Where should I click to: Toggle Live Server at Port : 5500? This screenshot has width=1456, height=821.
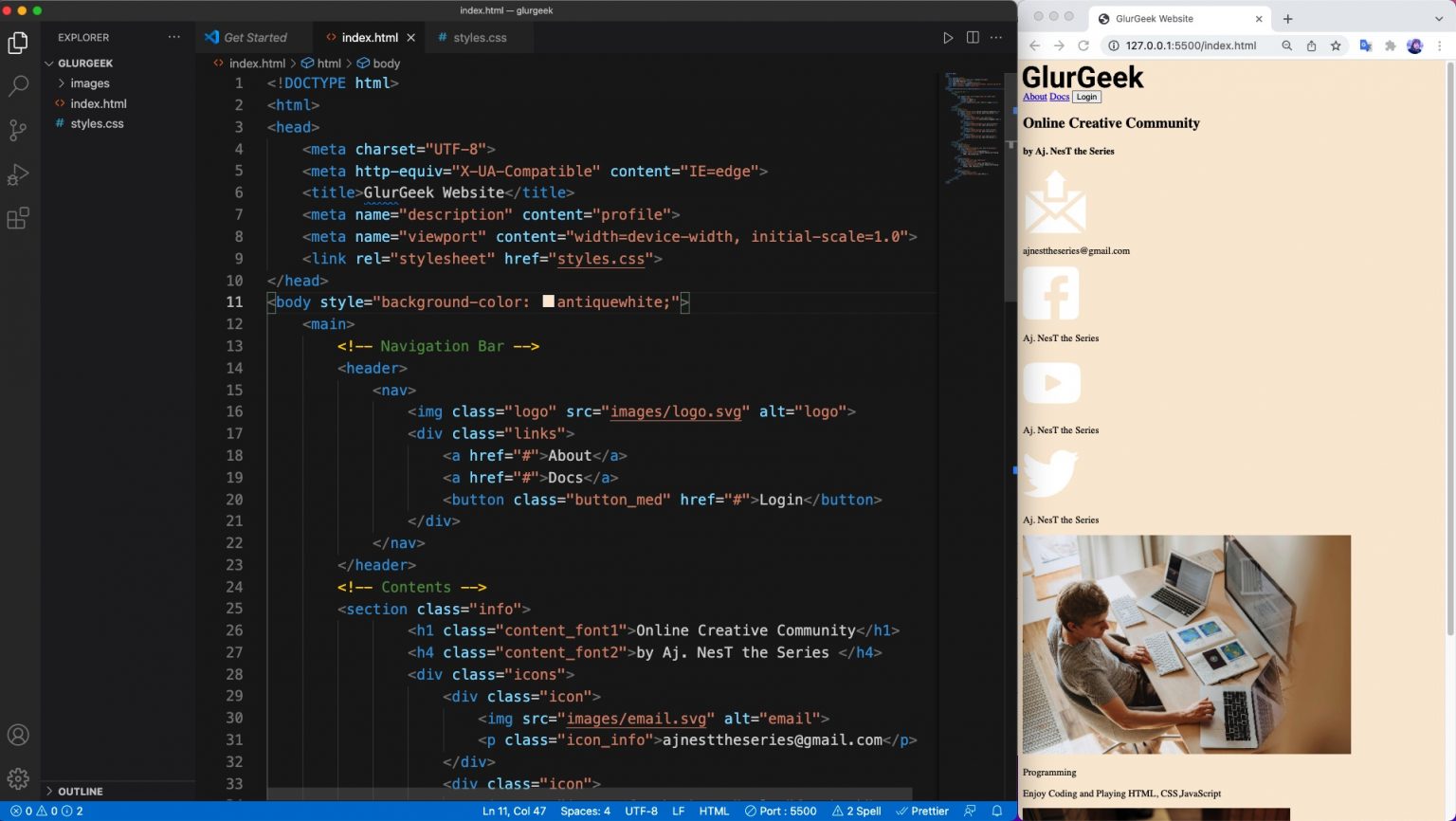pyautogui.click(x=780, y=811)
